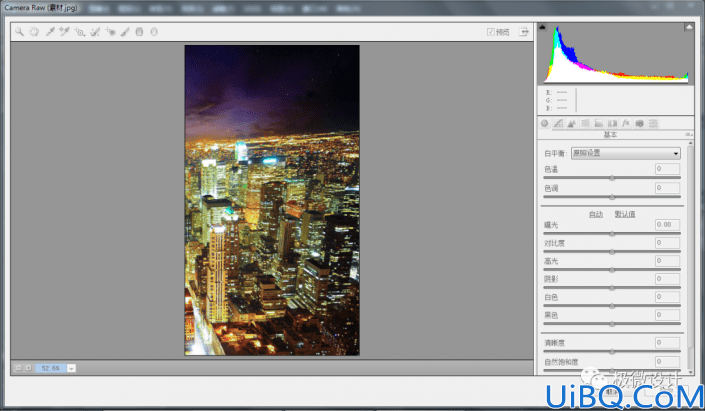Toggle the 预览 preview checkbox

coord(491,31)
